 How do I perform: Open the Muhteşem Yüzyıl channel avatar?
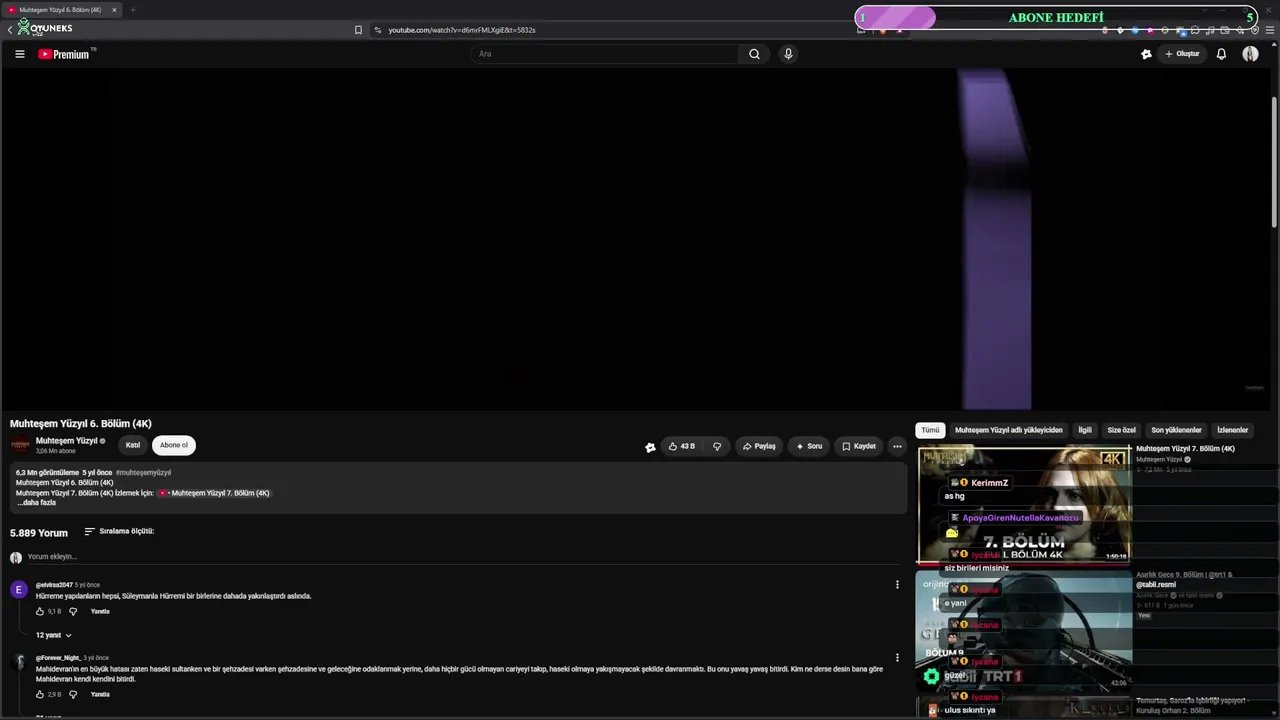[20, 445]
